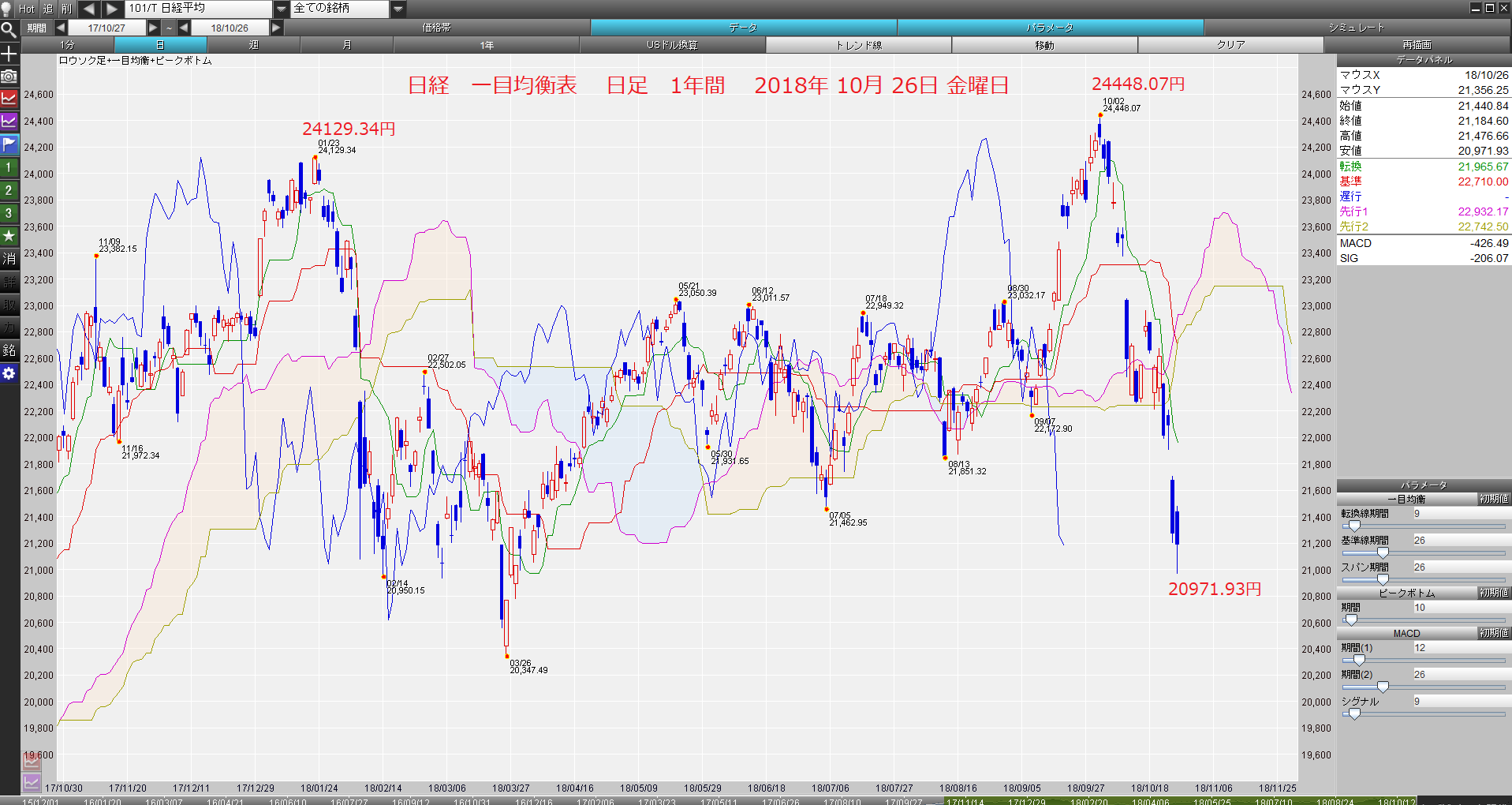Click the 追 (add) button
1512x805 pixels.
point(47,9)
